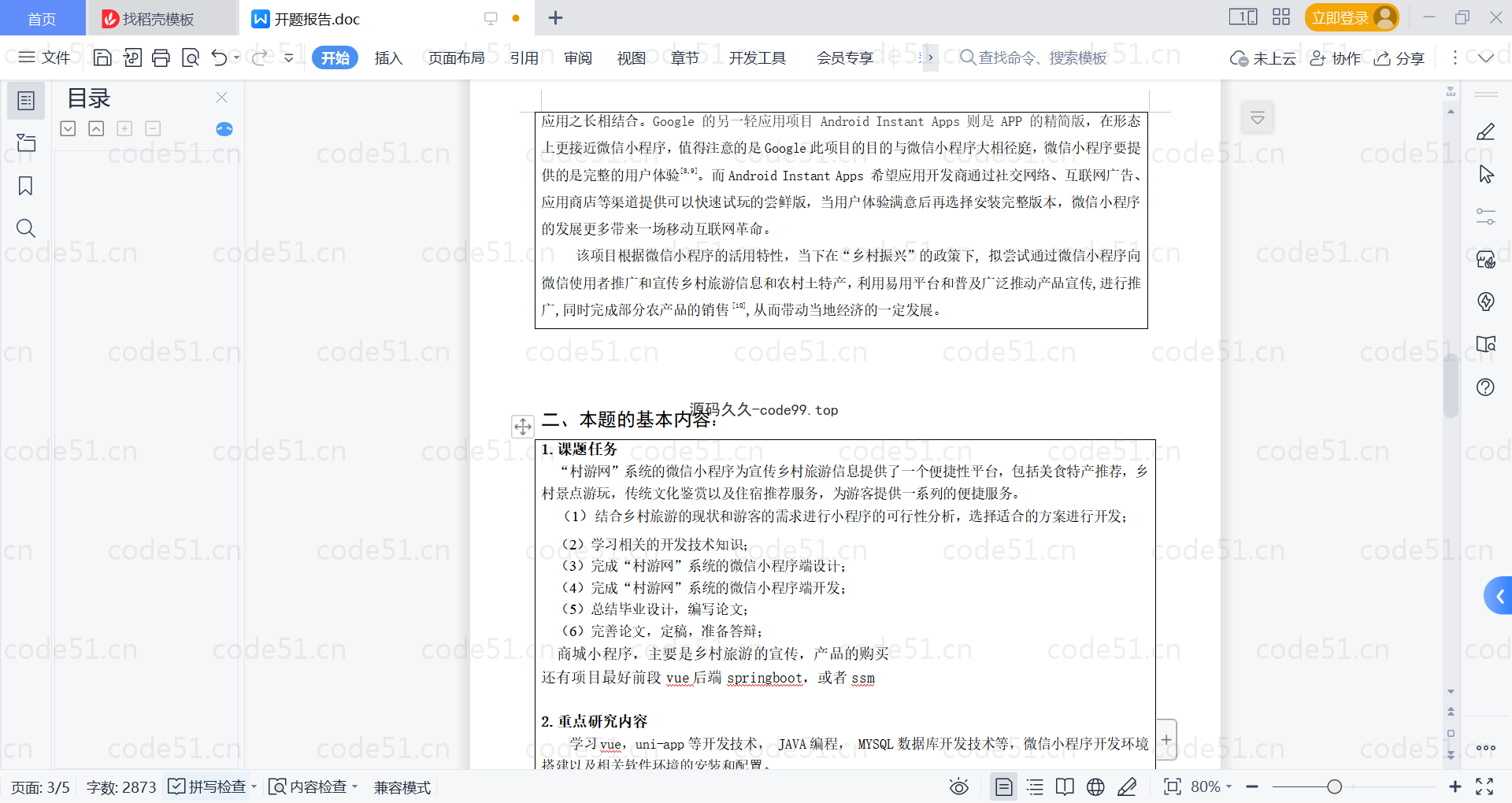1512x803 pixels.
Task: Open the 拼写检查 dropdown arrow
Action: (254, 786)
